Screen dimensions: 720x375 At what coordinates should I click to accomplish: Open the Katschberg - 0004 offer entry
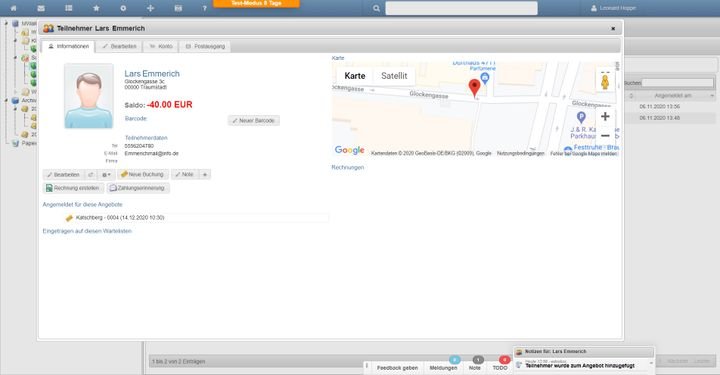(x=120, y=218)
